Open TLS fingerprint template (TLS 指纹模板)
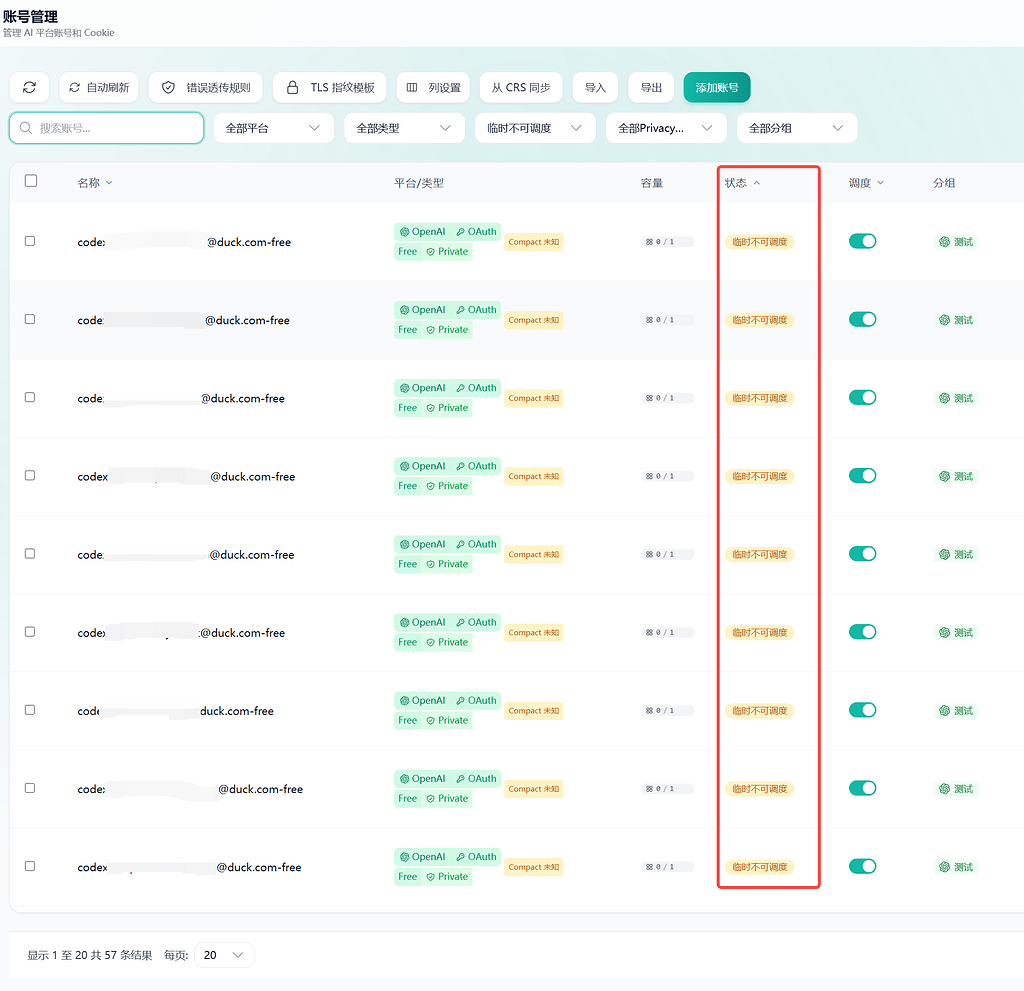This screenshot has height=991, width=1024. click(330, 88)
